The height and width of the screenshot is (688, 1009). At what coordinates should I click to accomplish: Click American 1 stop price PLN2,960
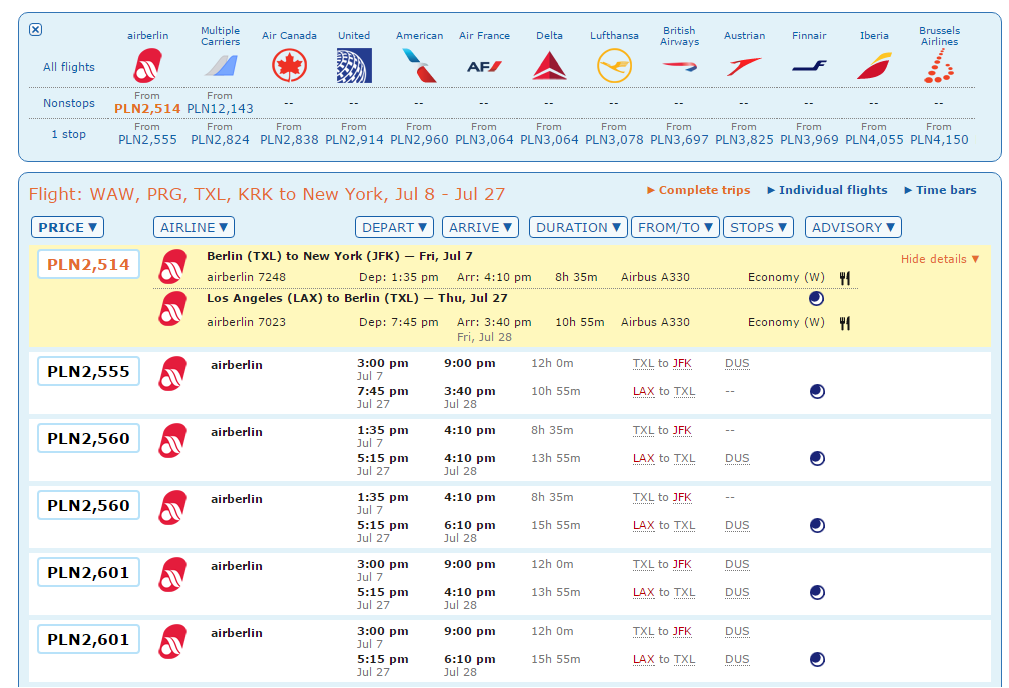coord(419,139)
